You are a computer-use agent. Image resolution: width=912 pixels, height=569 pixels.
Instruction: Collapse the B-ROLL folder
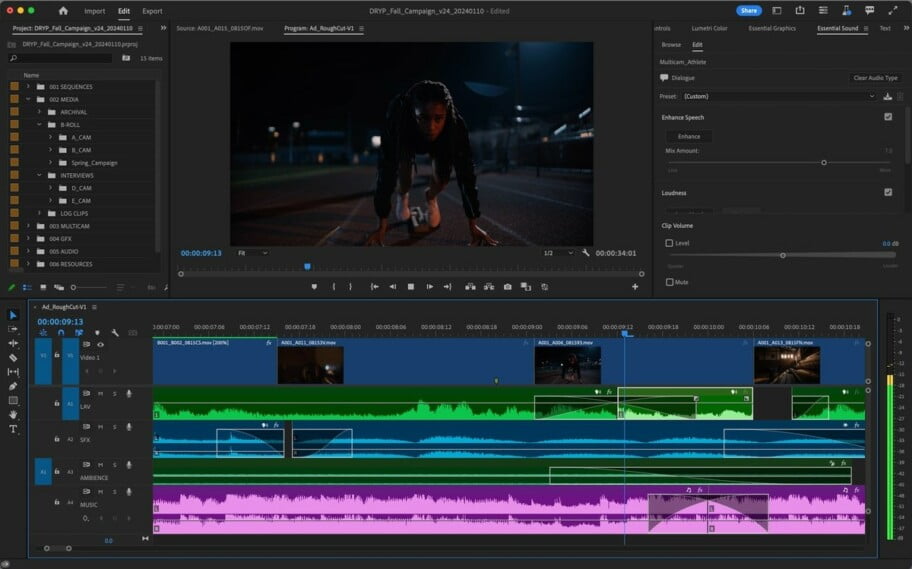(39, 125)
